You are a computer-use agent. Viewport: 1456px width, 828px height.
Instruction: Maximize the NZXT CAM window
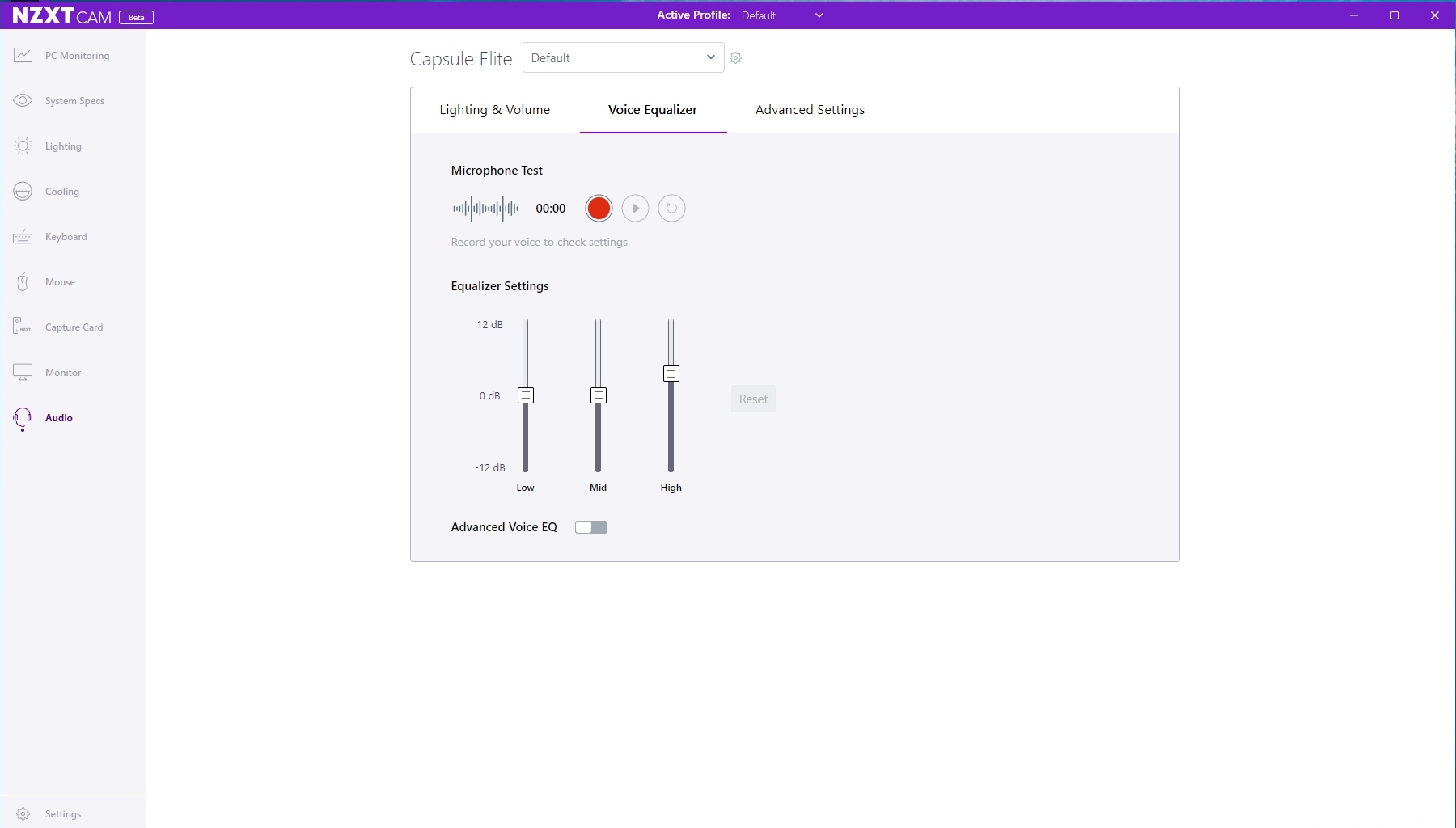[1395, 15]
